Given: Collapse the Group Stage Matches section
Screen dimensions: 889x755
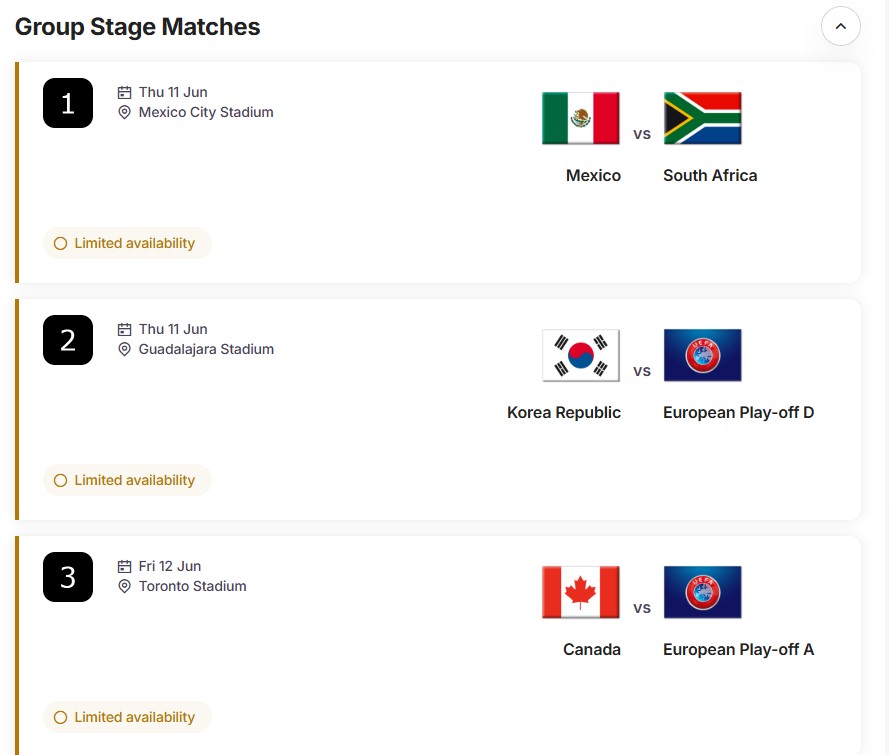Looking at the screenshot, I should 840,27.
